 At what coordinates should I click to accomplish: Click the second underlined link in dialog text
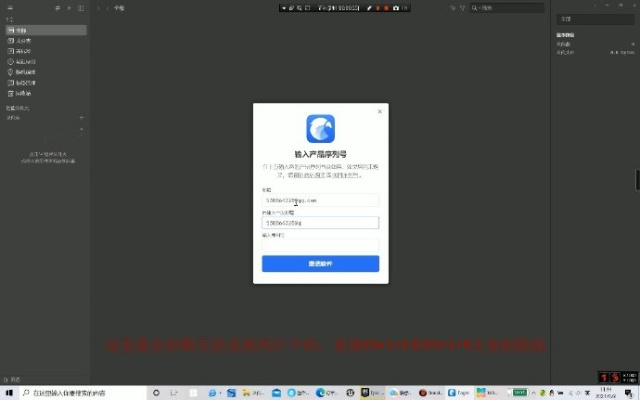click(345, 175)
